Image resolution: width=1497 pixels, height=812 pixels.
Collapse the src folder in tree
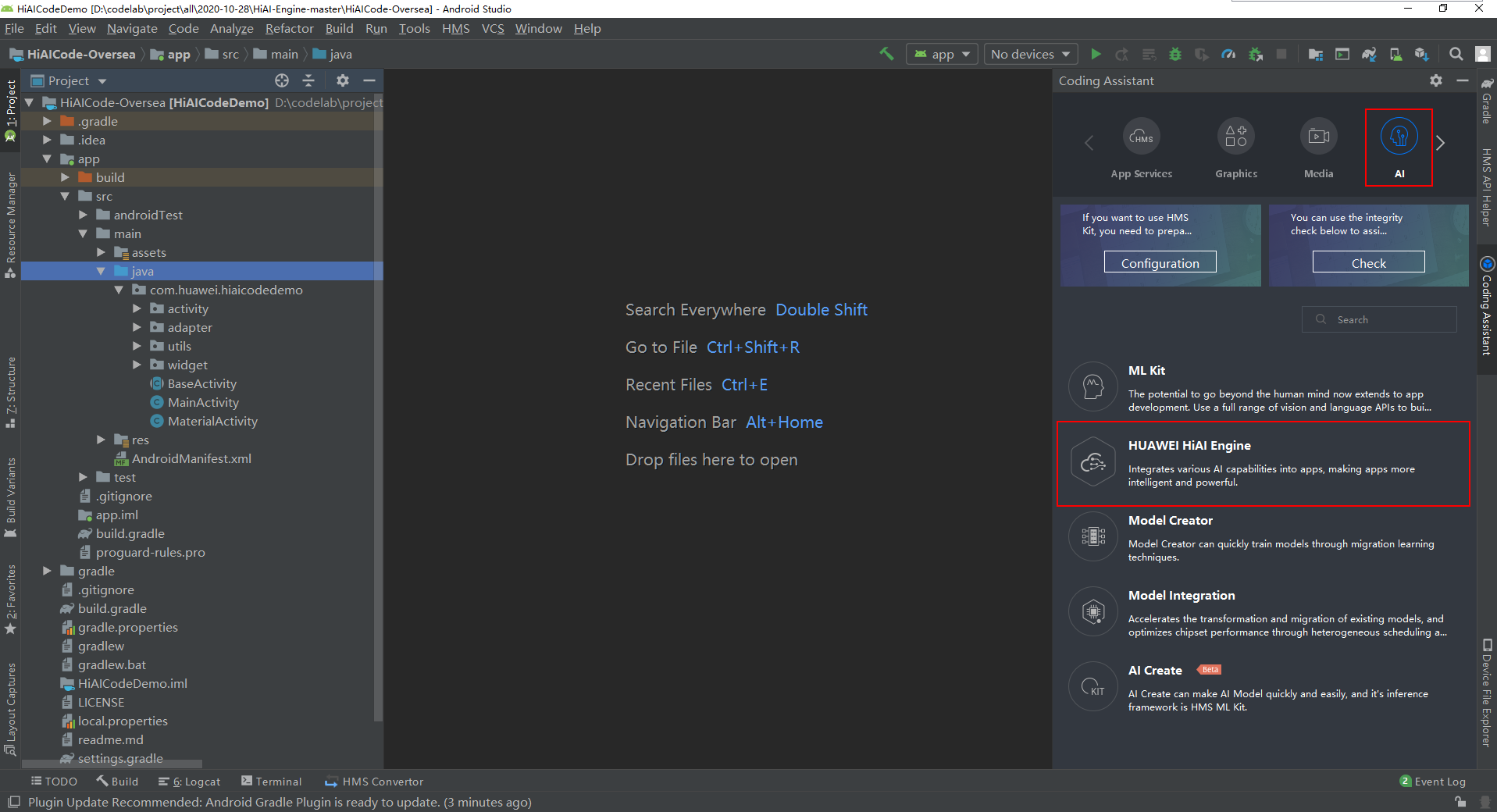[65, 196]
